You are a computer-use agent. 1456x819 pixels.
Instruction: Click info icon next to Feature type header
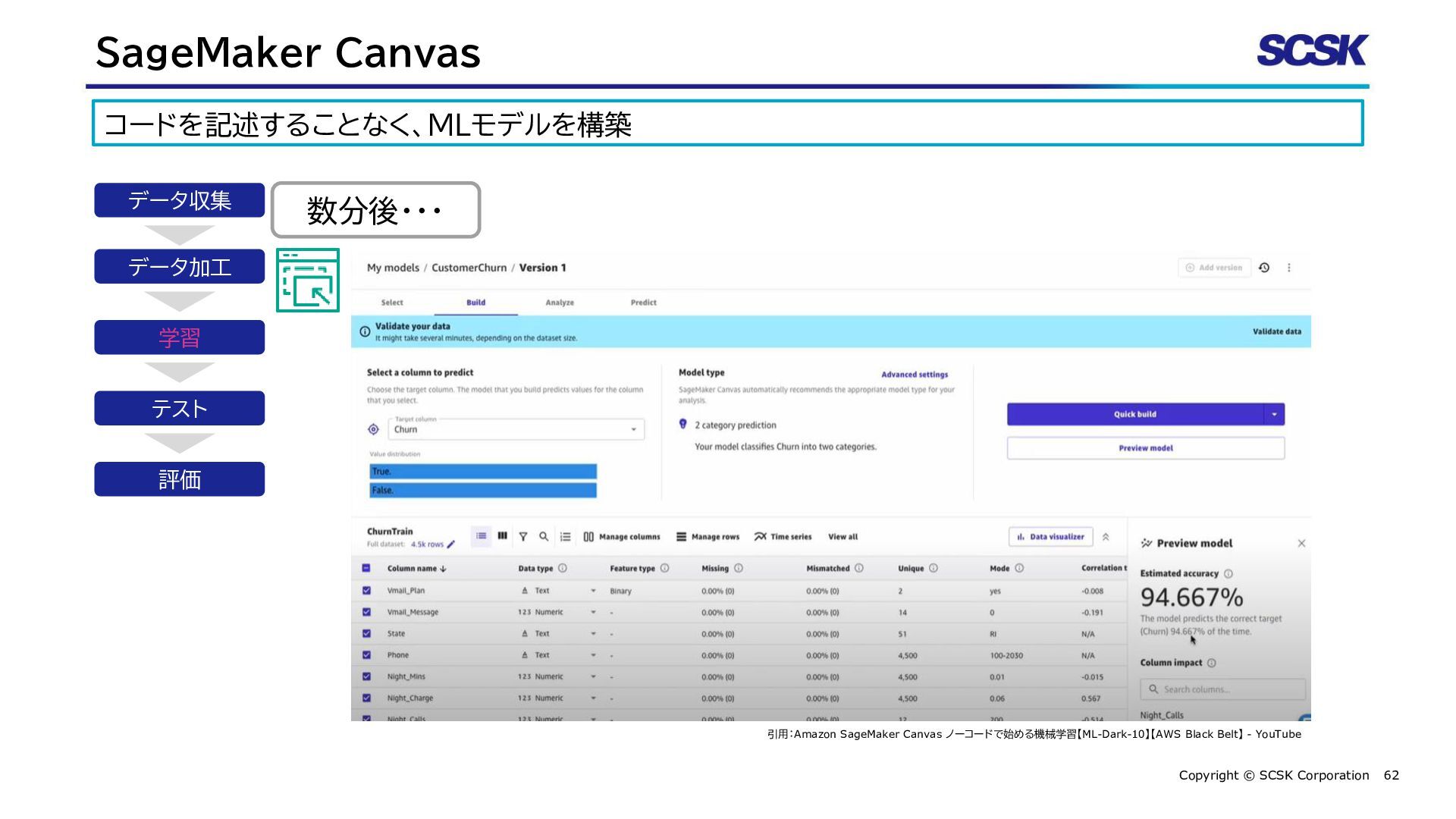(x=665, y=568)
